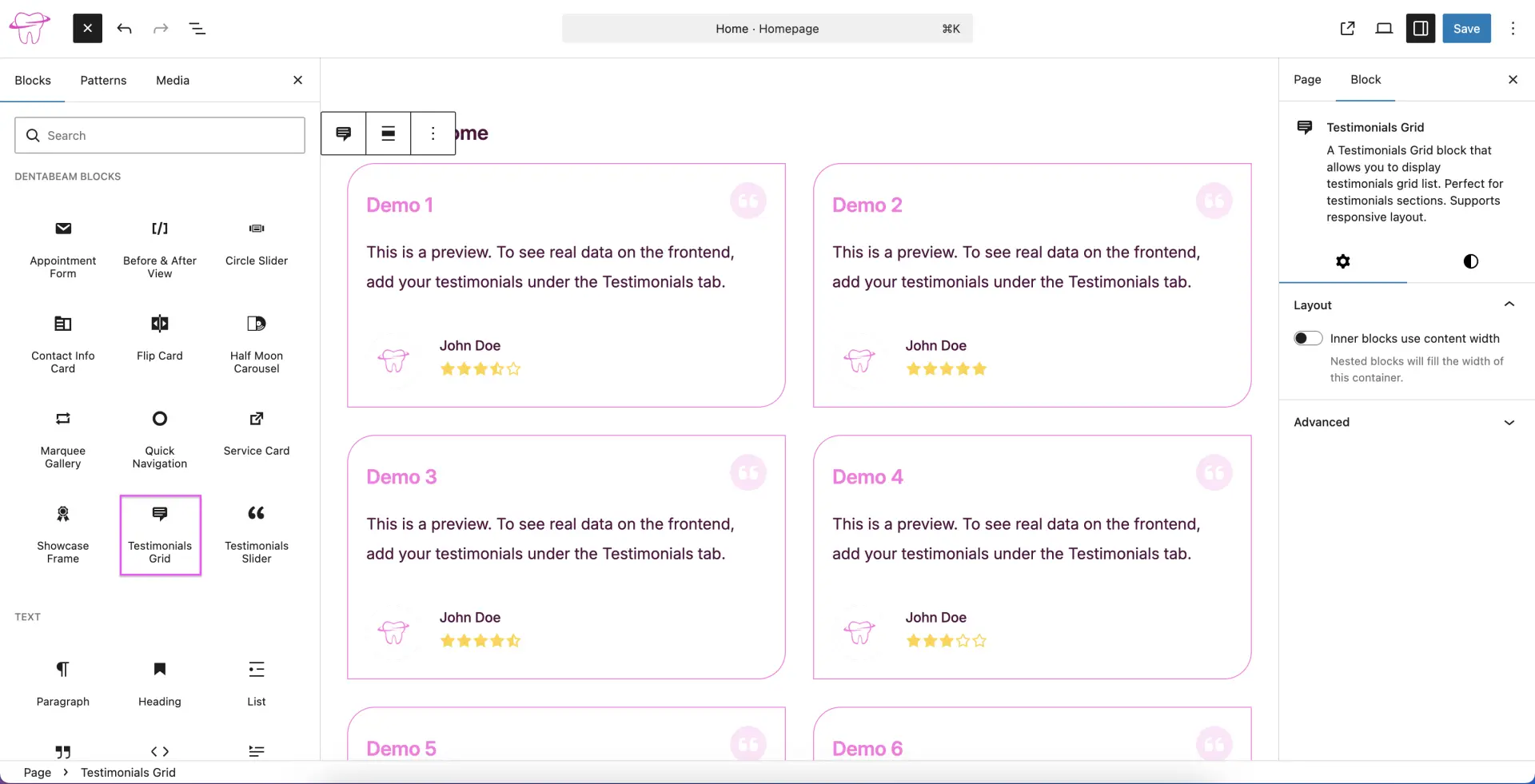This screenshot has height=784, width=1535.
Task: Collapse the Layout panel
Action: point(1406,304)
